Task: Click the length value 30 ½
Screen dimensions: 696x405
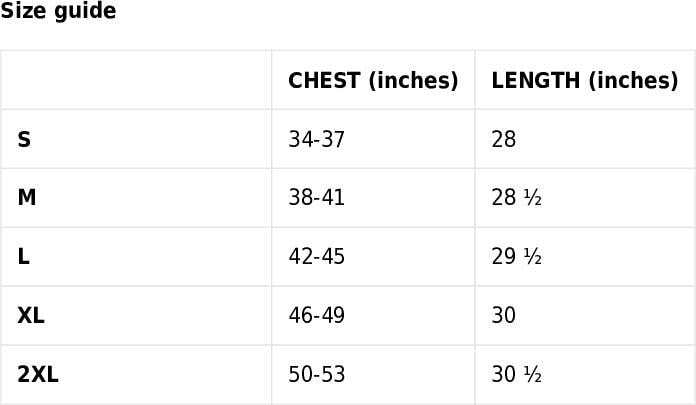Action: click(516, 375)
